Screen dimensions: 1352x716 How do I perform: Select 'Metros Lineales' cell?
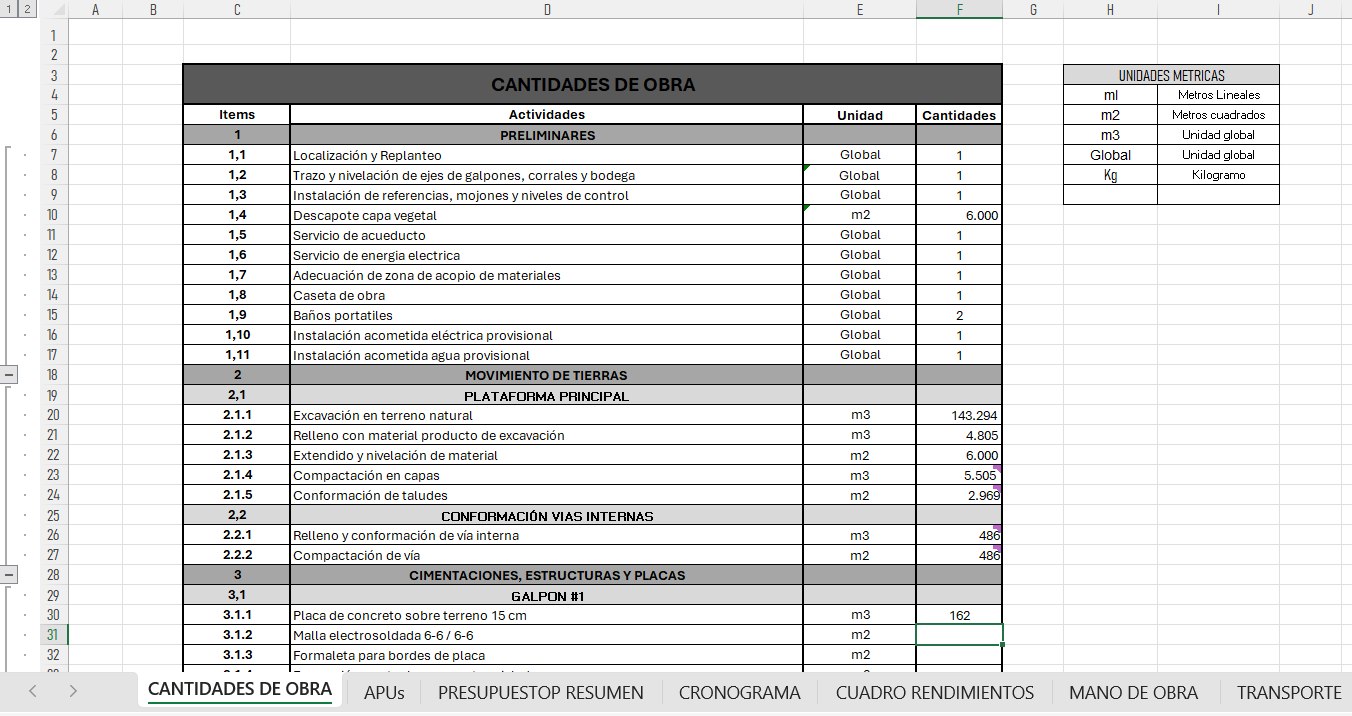(x=1218, y=95)
